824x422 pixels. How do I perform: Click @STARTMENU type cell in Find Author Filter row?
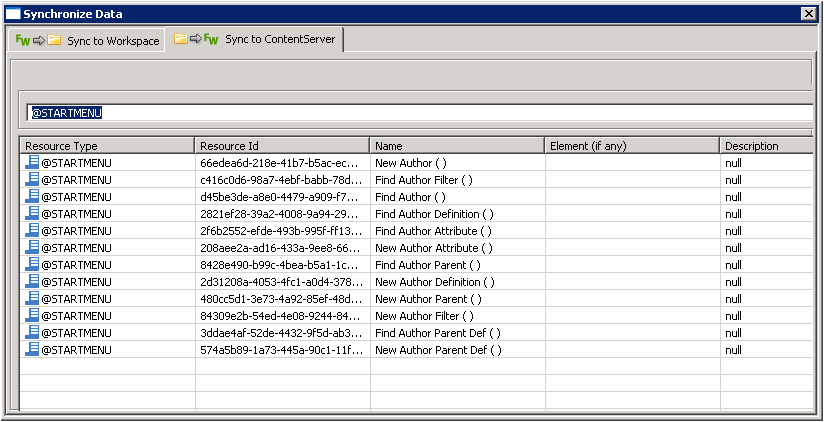coord(76,180)
